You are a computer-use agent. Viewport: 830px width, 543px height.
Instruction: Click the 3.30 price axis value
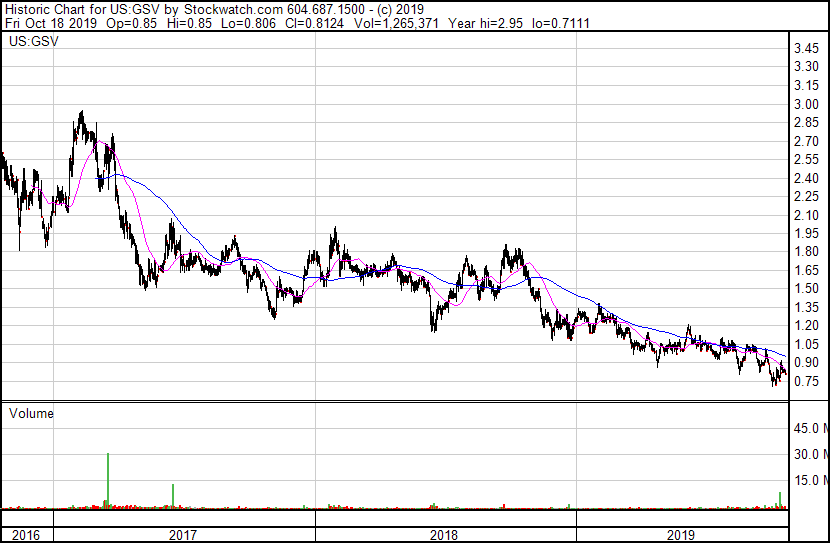point(806,67)
